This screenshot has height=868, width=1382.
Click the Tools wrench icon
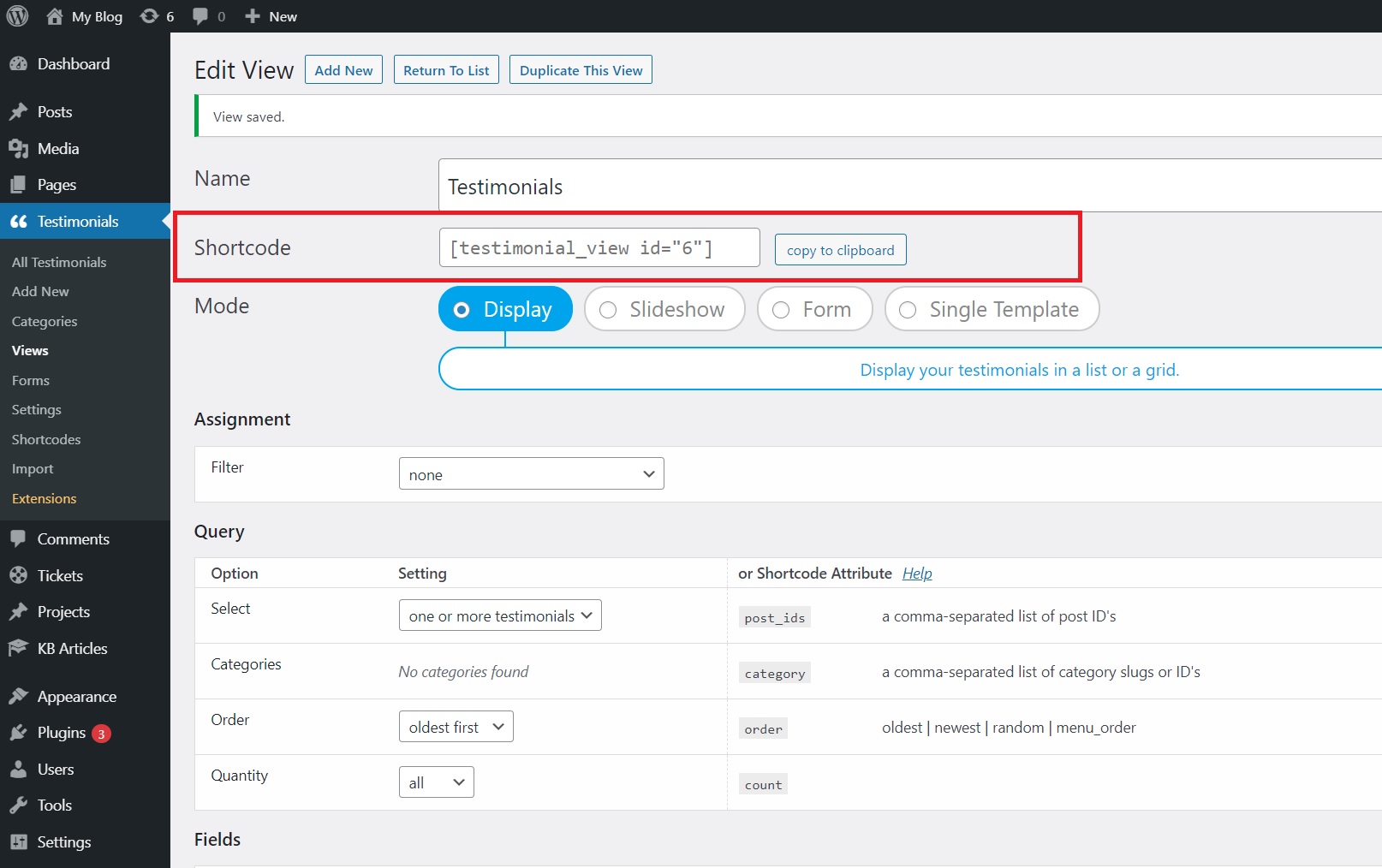click(x=18, y=806)
